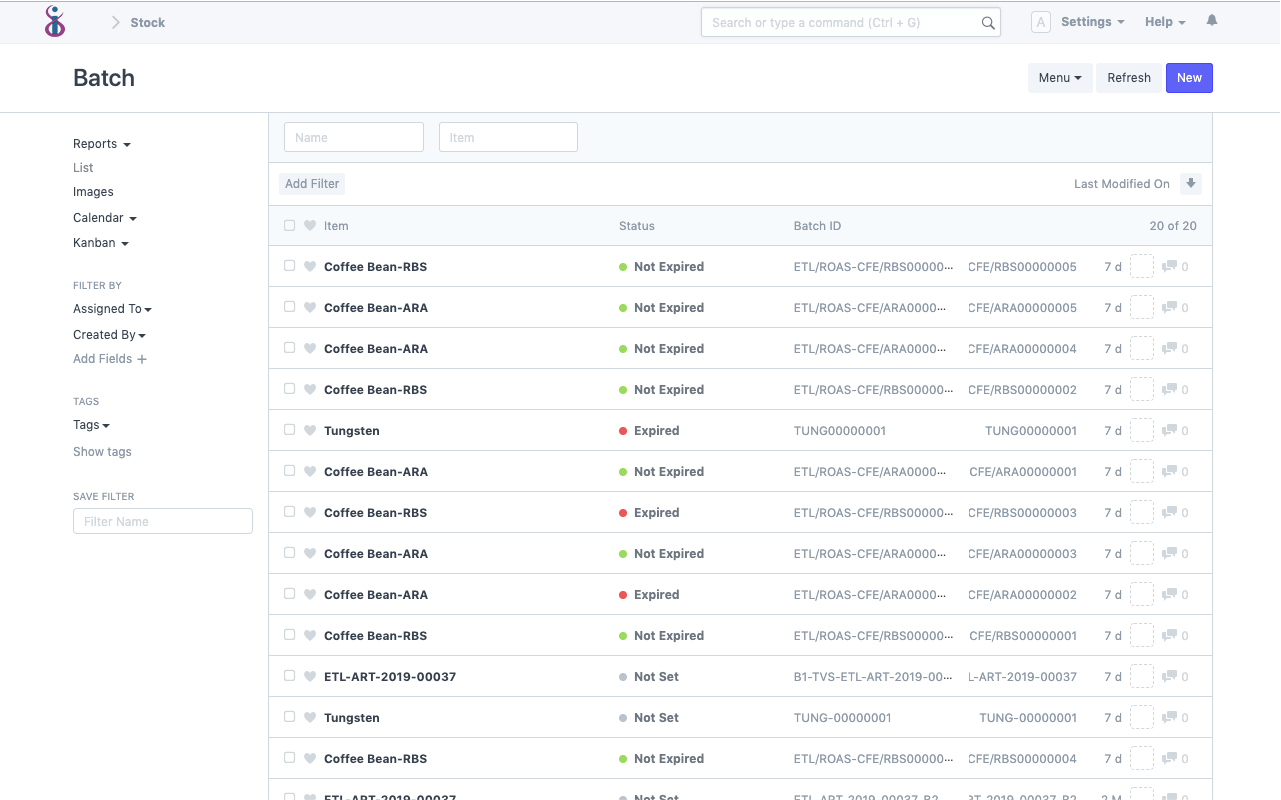Click Add Filter to filter batches
The image size is (1281, 800).
click(x=311, y=183)
